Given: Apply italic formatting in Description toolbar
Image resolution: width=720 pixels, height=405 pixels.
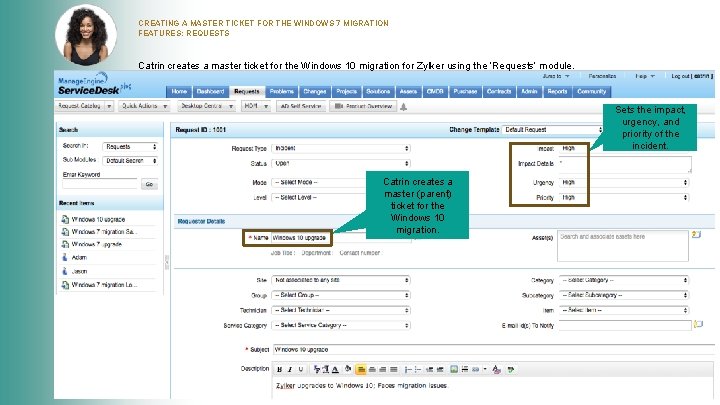Looking at the screenshot, I should tap(290, 370).
